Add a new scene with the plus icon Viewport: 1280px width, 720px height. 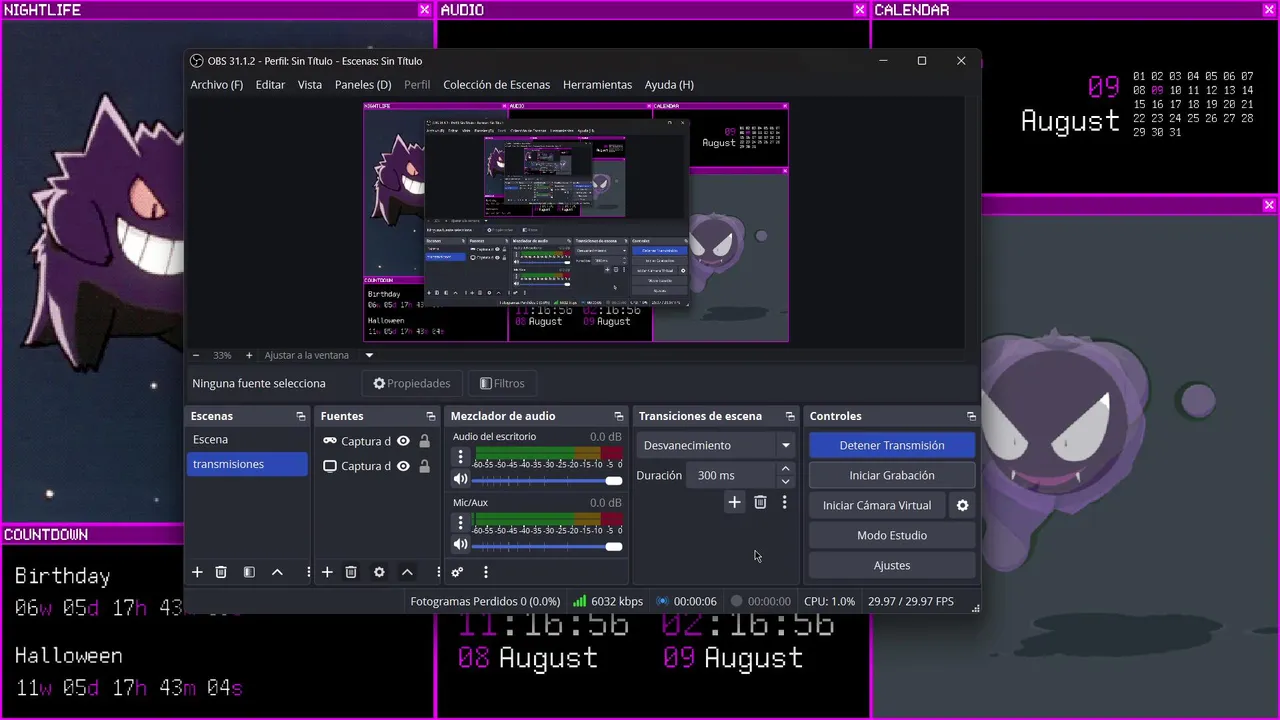click(x=197, y=572)
